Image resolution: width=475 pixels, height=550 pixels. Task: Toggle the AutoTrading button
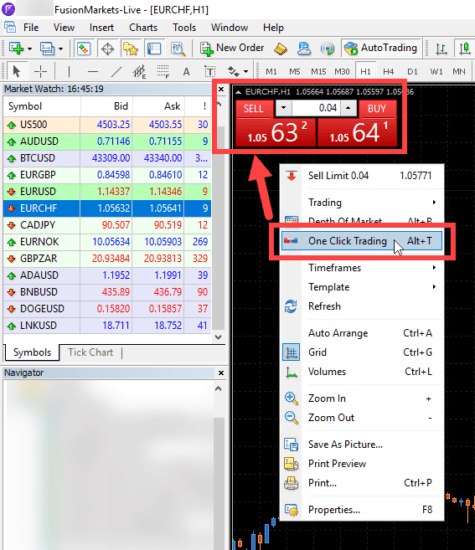pyautogui.click(x=381, y=48)
